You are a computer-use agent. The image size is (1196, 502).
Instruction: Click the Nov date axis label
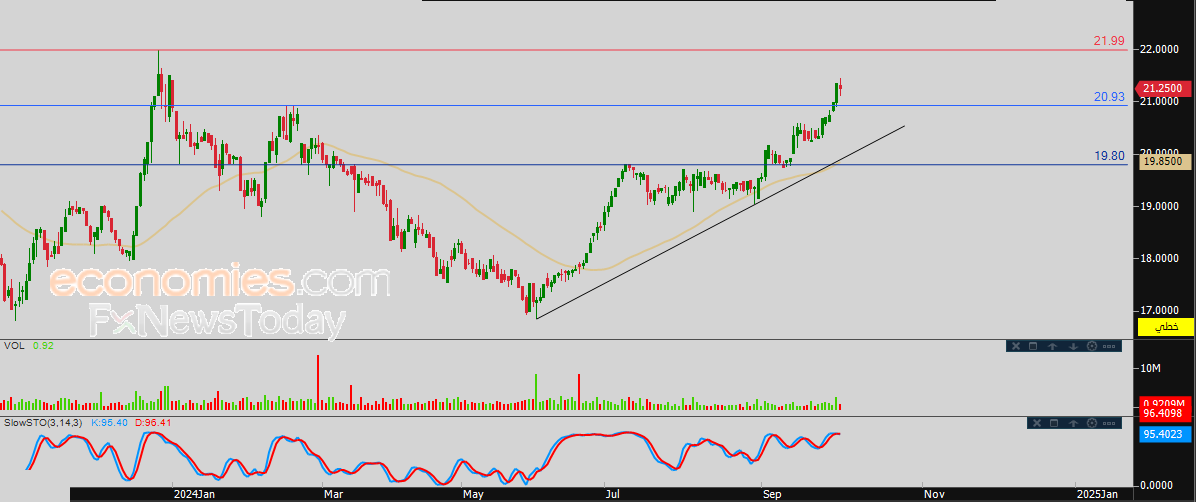pos(934,494)
